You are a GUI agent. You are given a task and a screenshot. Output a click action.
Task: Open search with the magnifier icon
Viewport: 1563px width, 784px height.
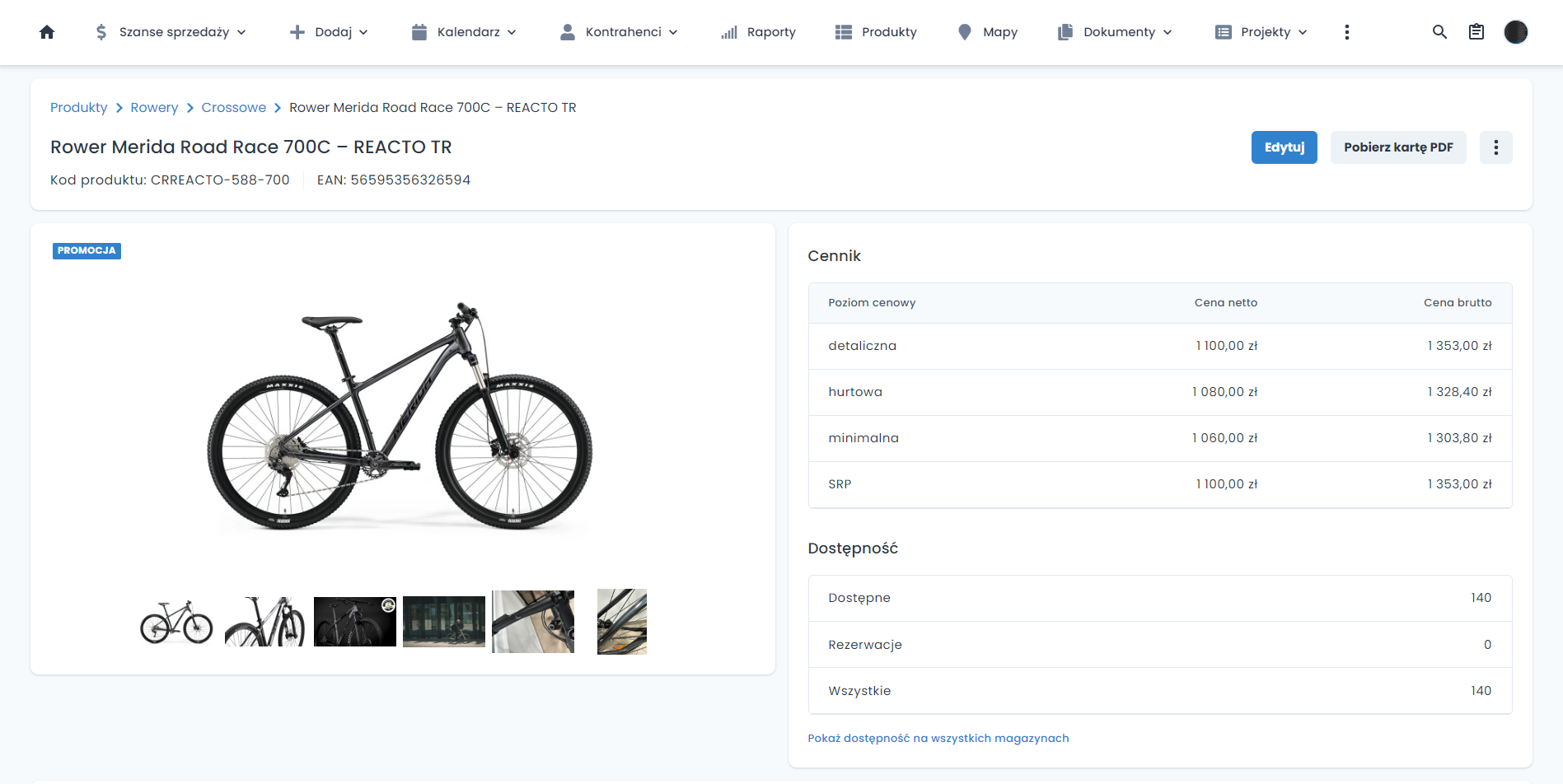[1439, 32]
